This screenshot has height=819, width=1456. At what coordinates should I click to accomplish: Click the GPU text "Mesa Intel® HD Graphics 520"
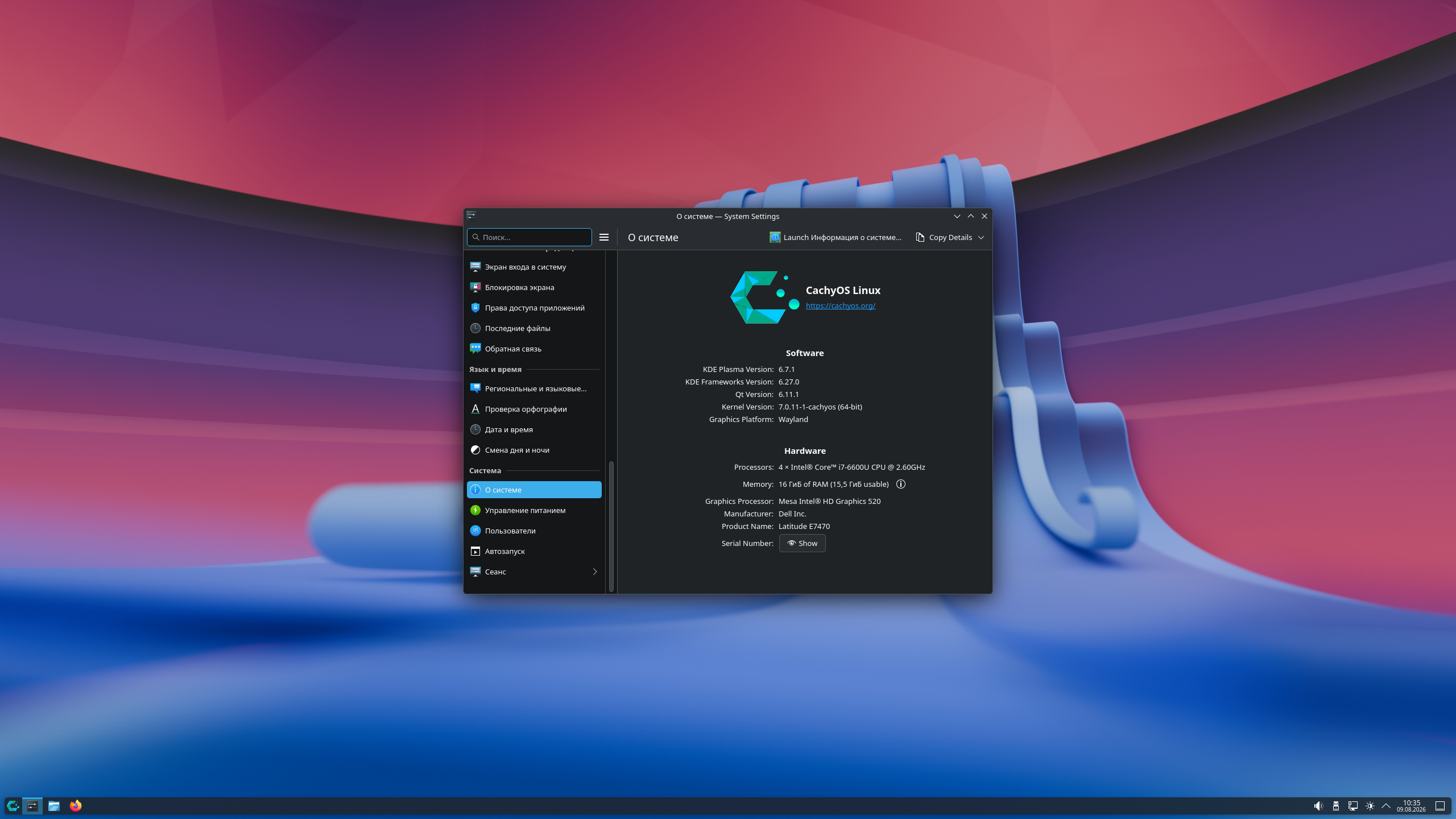830,501
